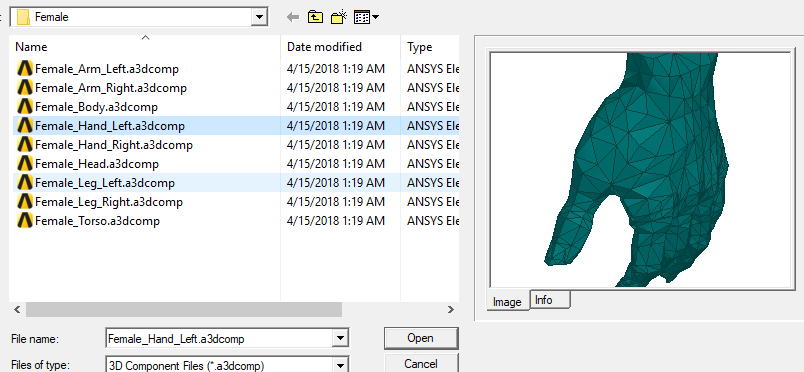Select Female_Arm_Left.a3dcomp file
The image size is (804, 372).
[x=107, y=69]
